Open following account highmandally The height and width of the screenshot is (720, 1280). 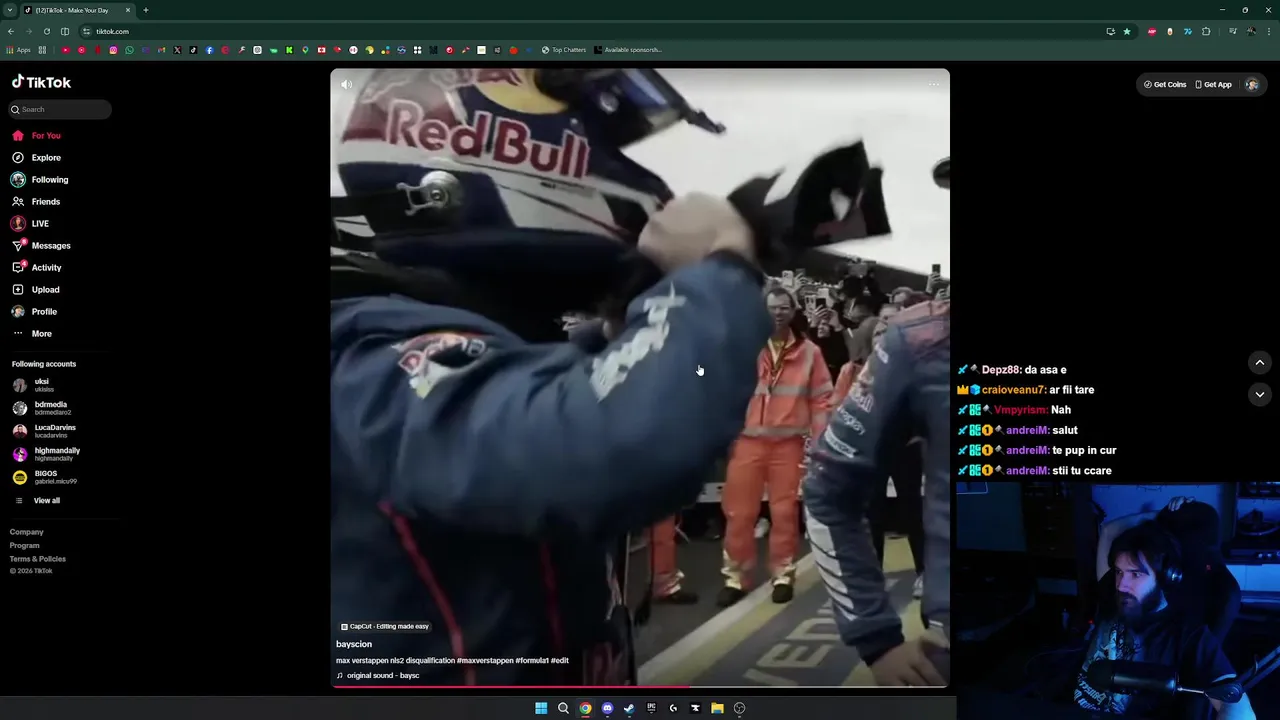point(46,454)
